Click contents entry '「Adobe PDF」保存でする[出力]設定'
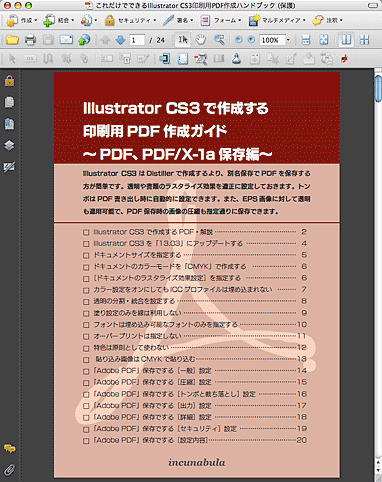This screenshot has height=482, width=382. click(152, 405)
